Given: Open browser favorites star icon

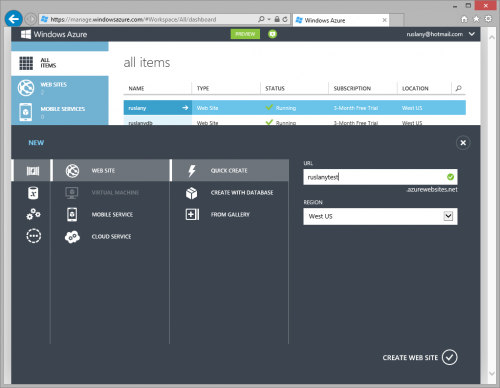Looking at the screenshot, I should click(x=476, y=19).
